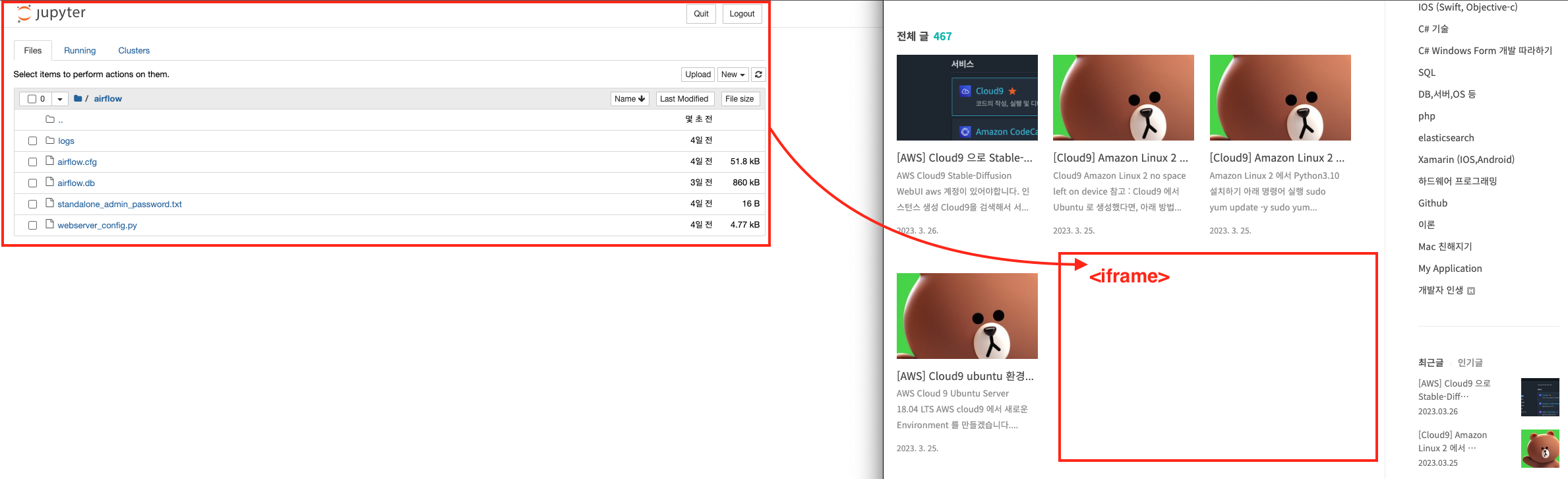Click the Jupyter logo
The height and width of the screenshot is (479, 1568).
pos(51,13)
